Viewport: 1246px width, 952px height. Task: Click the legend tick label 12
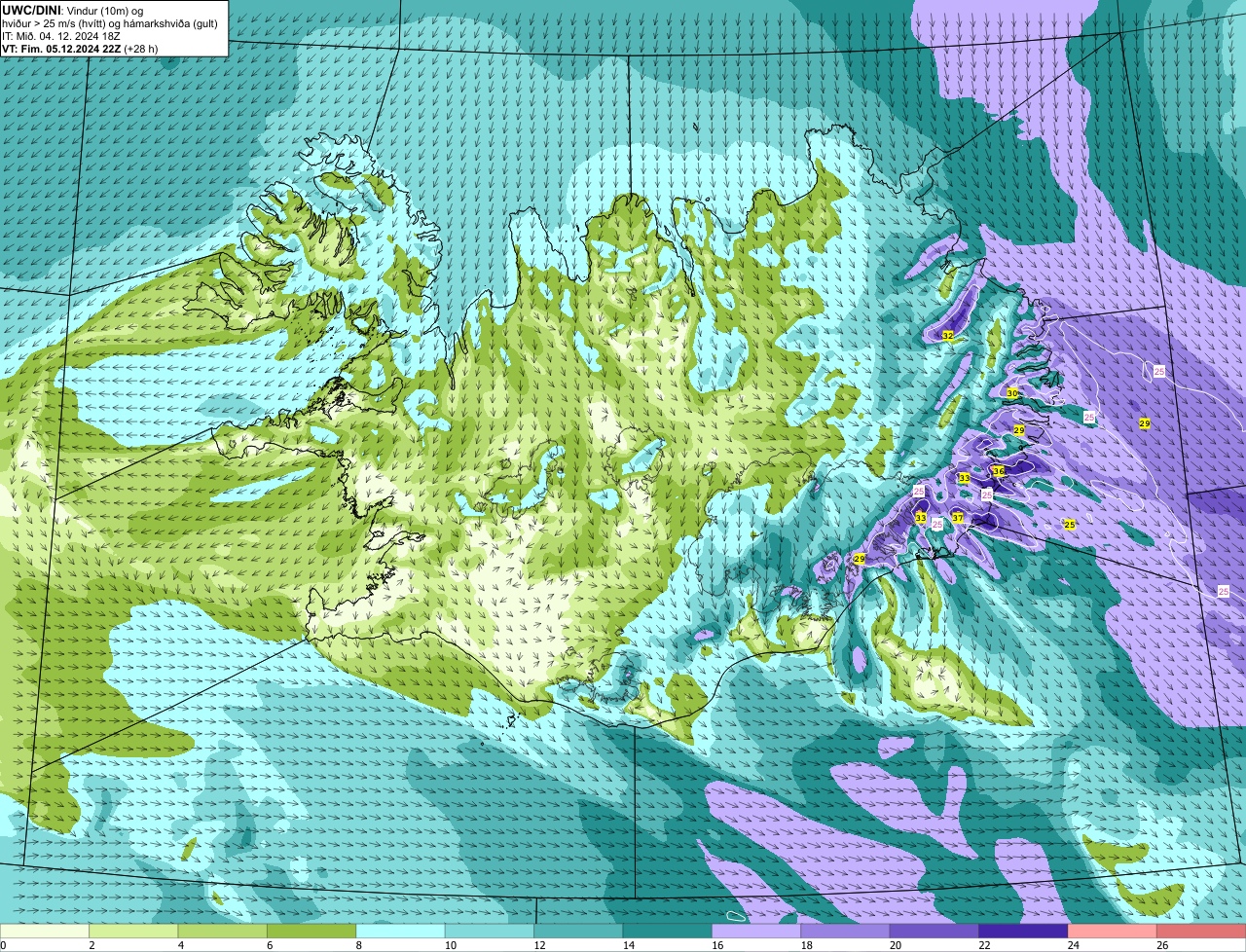coord(538,945)
